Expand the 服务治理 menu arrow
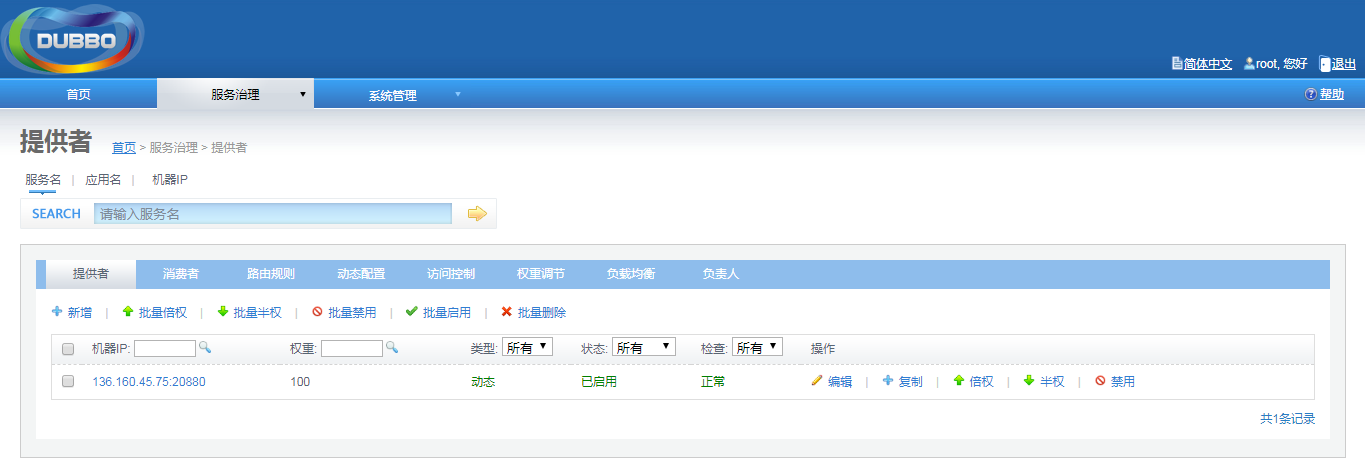The height and width of the screenshot is (460, 1365). 302,95
